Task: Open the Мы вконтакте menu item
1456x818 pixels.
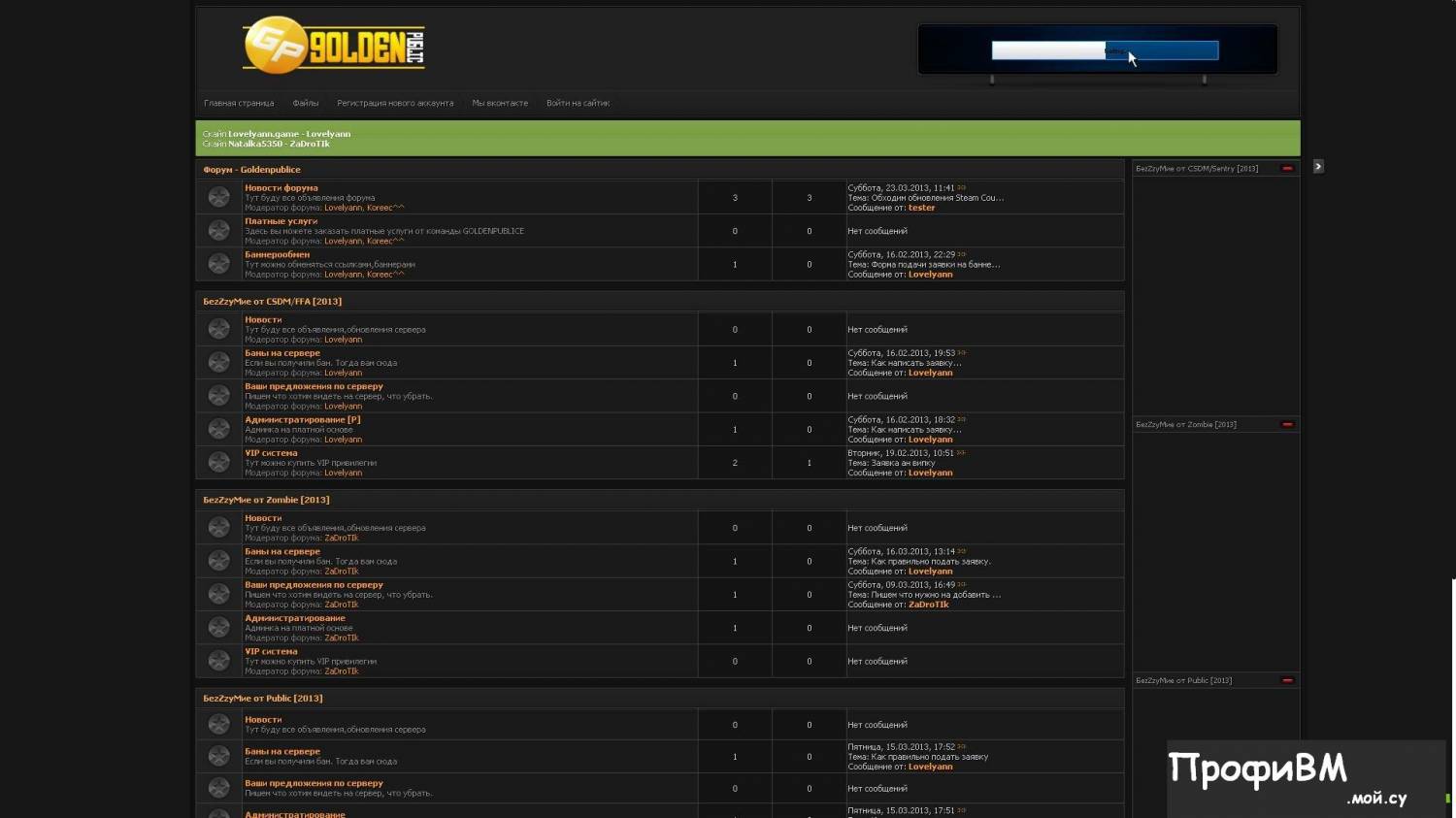Action: coord(500,103)
